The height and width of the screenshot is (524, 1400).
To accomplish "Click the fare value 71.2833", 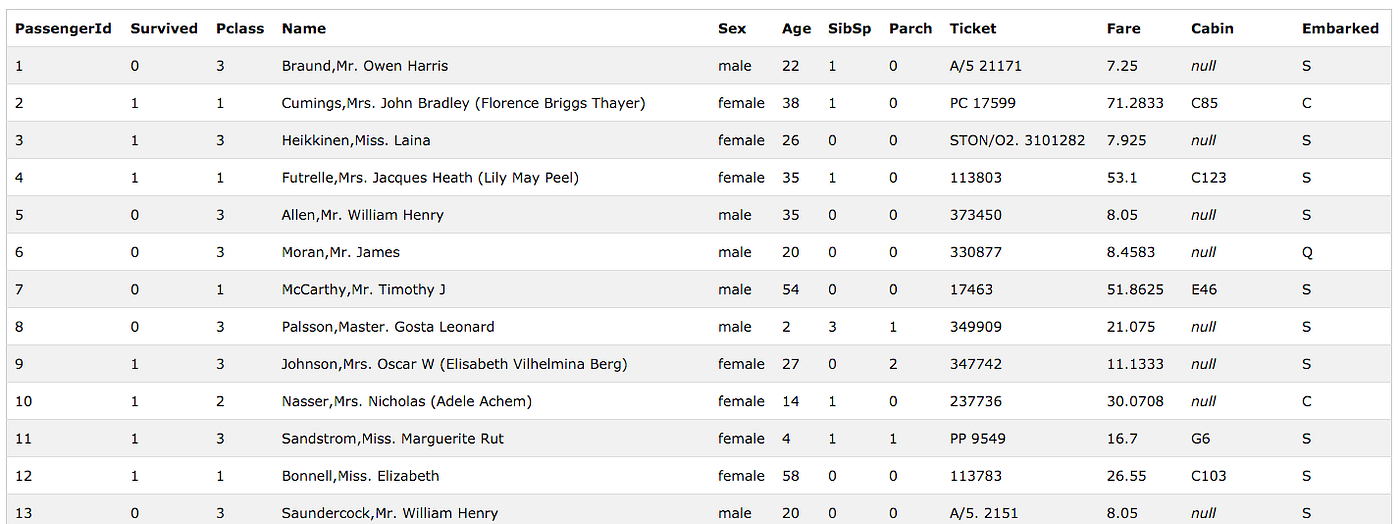I will click(1135, 103).
